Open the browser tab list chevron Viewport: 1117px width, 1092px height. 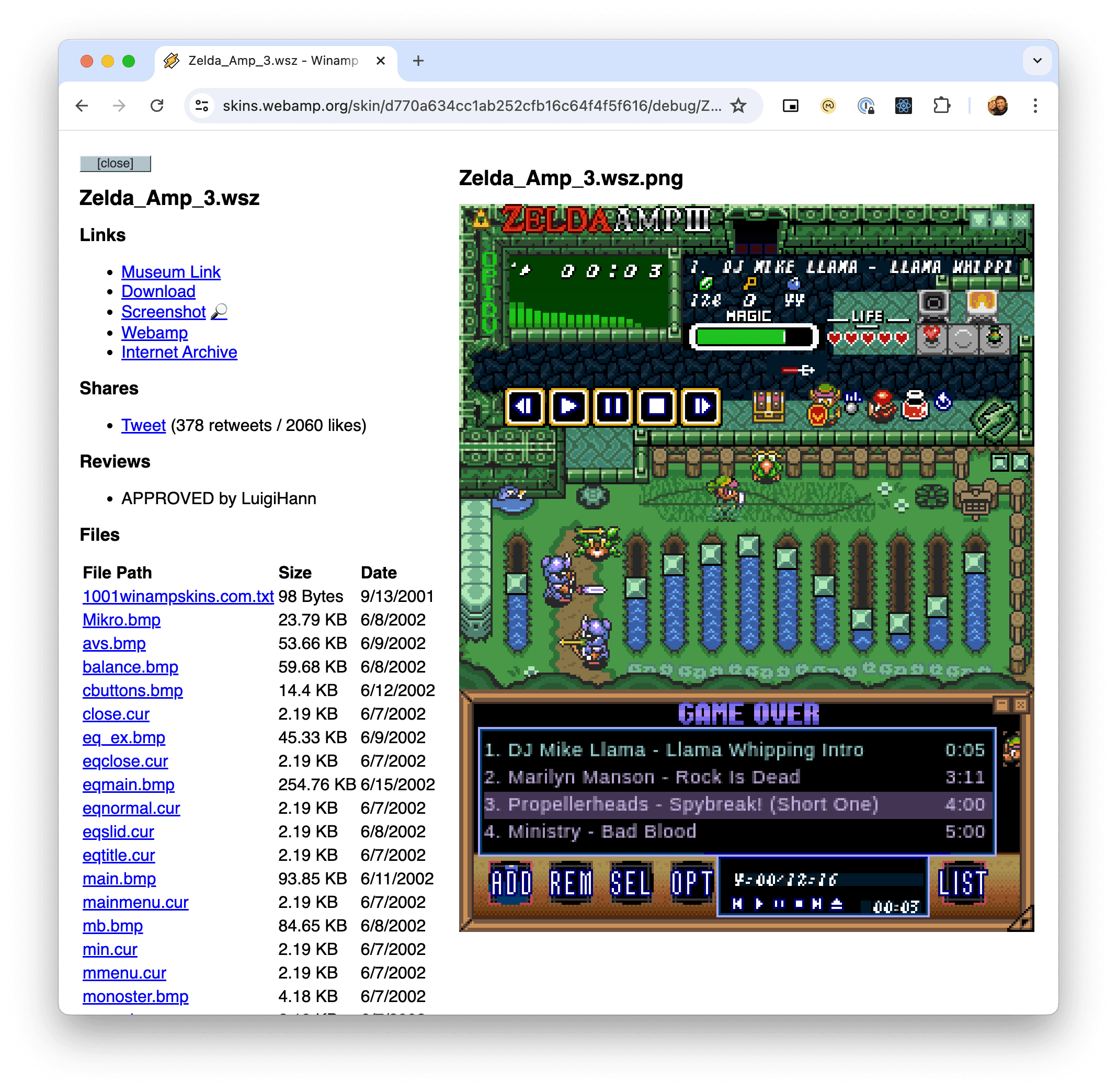1036,61
